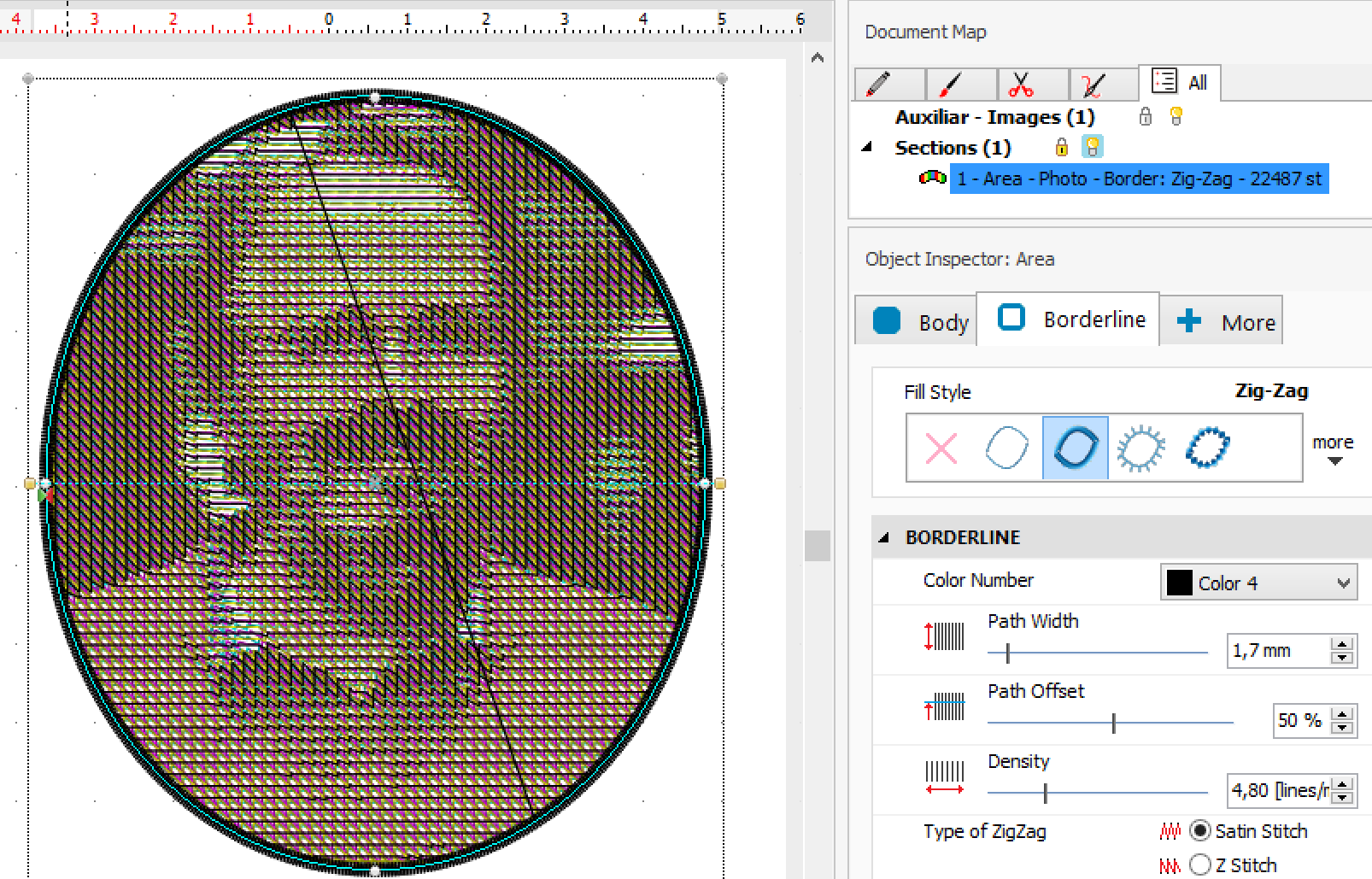
Task: Switch to the Body tab
Action: [916, 321]
